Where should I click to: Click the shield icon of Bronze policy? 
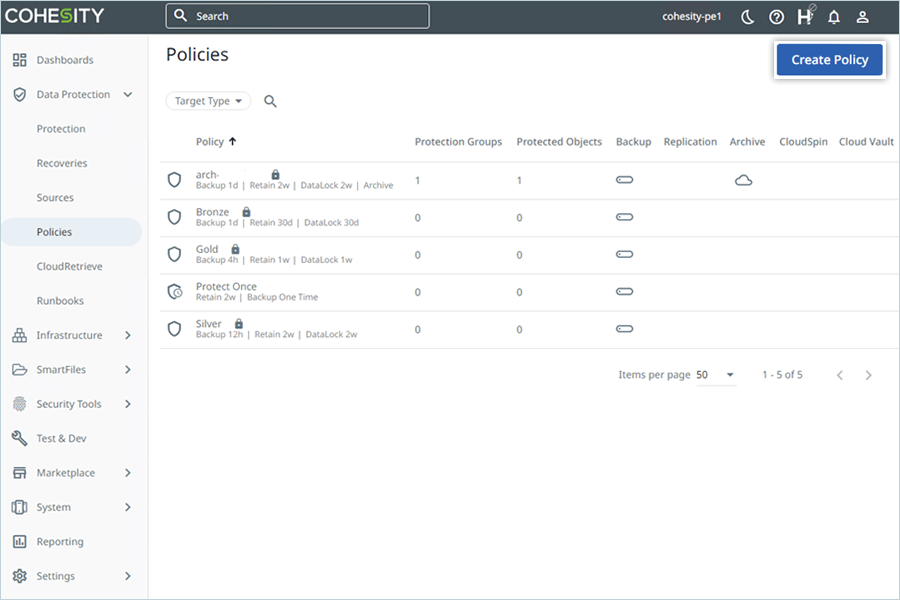point(174,217)
